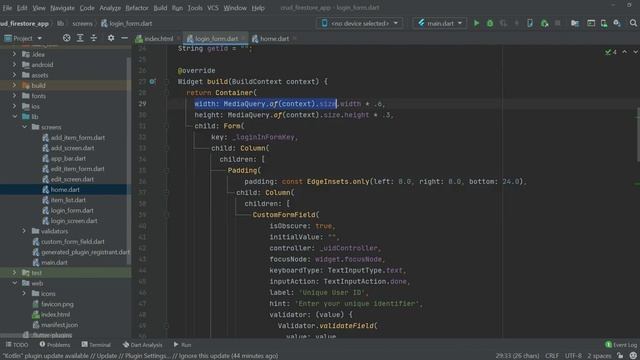Click the '2 spaces' indent status entry
The image size is (640, 360).
click(599, 356)
